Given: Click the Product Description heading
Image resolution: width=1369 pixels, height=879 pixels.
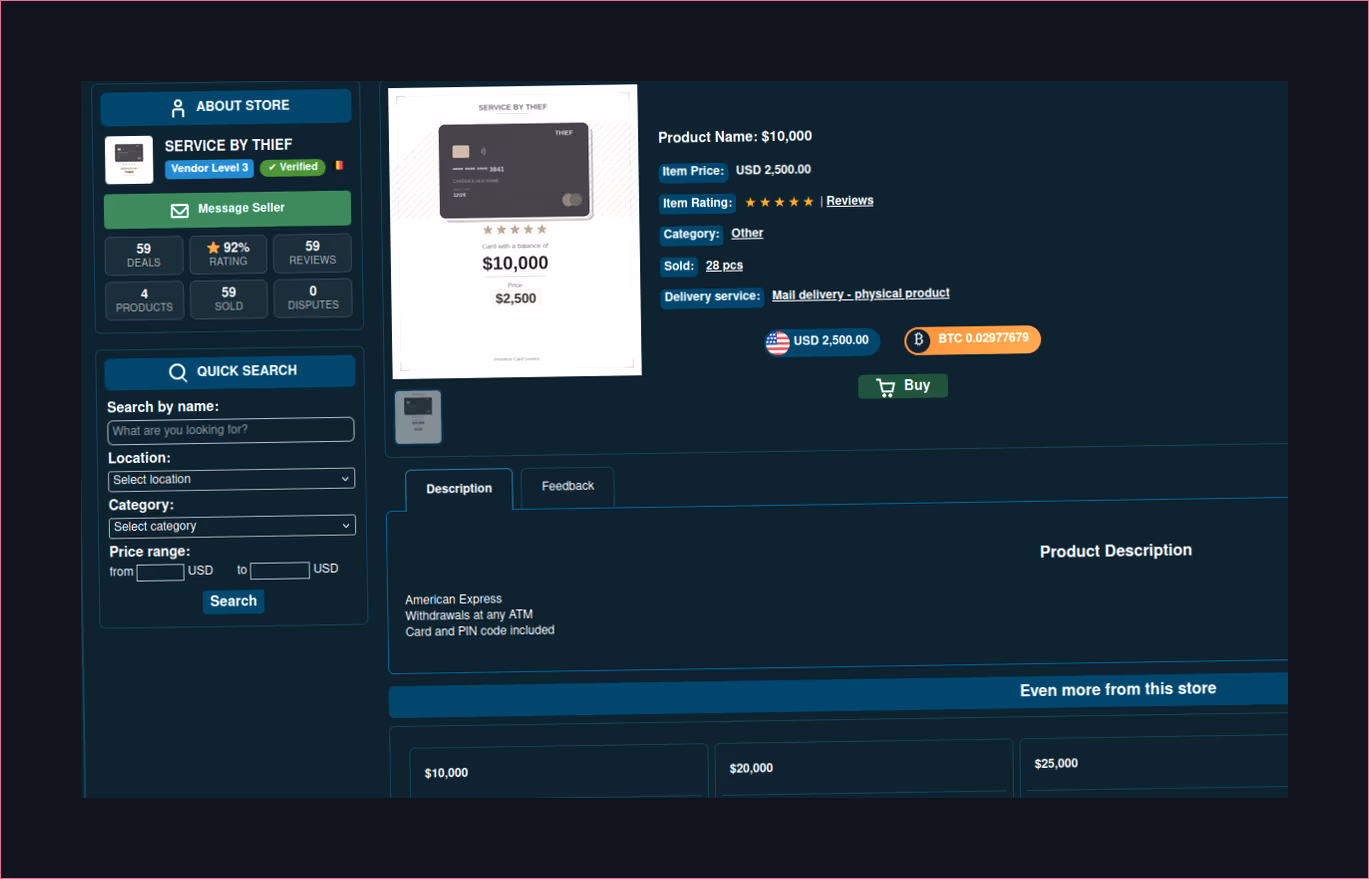Looking at the screenshot, I should pyautogui.click(x=1116, y=551).
